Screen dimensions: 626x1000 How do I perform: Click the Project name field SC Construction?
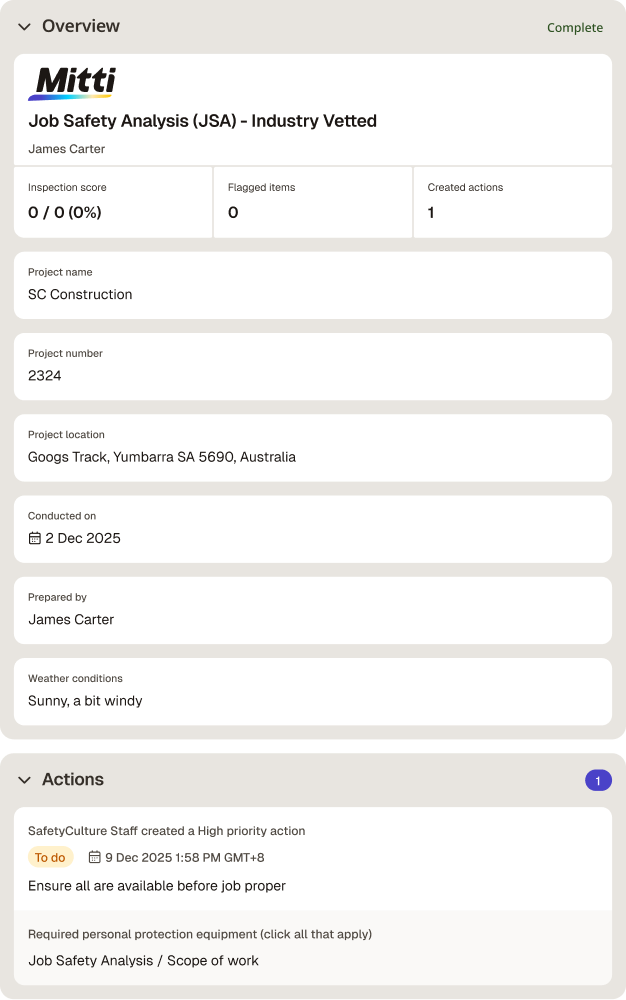tap(313, 286)
